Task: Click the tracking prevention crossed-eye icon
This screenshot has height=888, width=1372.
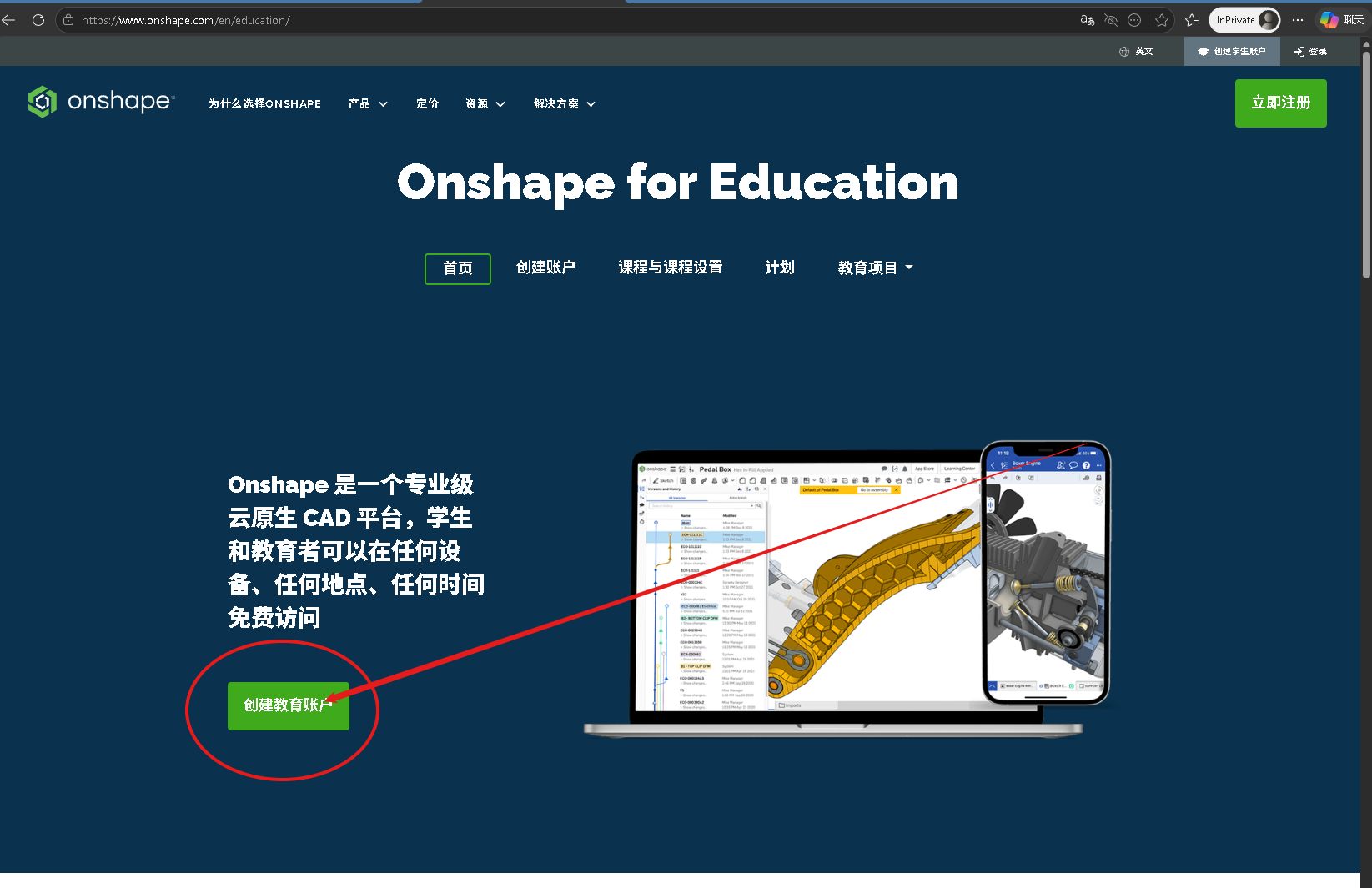Action: (1110, 20)
